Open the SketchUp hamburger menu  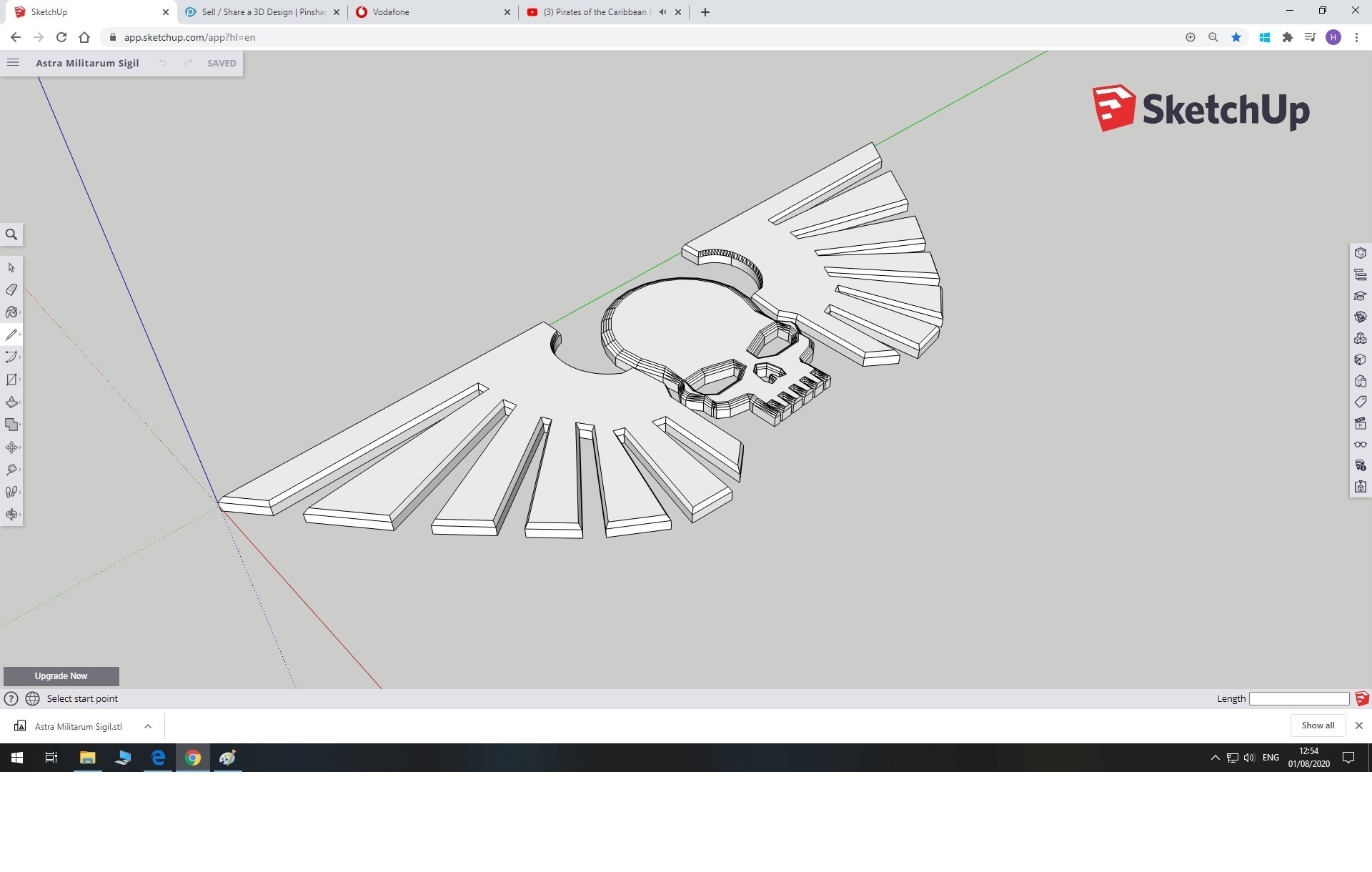13,63
